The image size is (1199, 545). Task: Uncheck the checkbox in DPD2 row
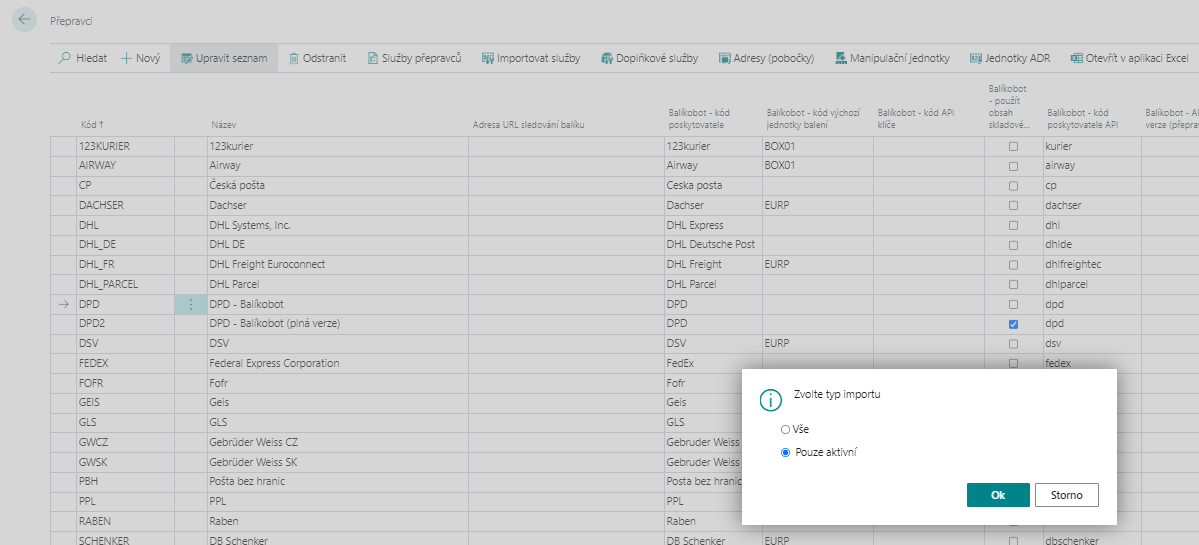pyautogui.click(x=1013, y=325)
